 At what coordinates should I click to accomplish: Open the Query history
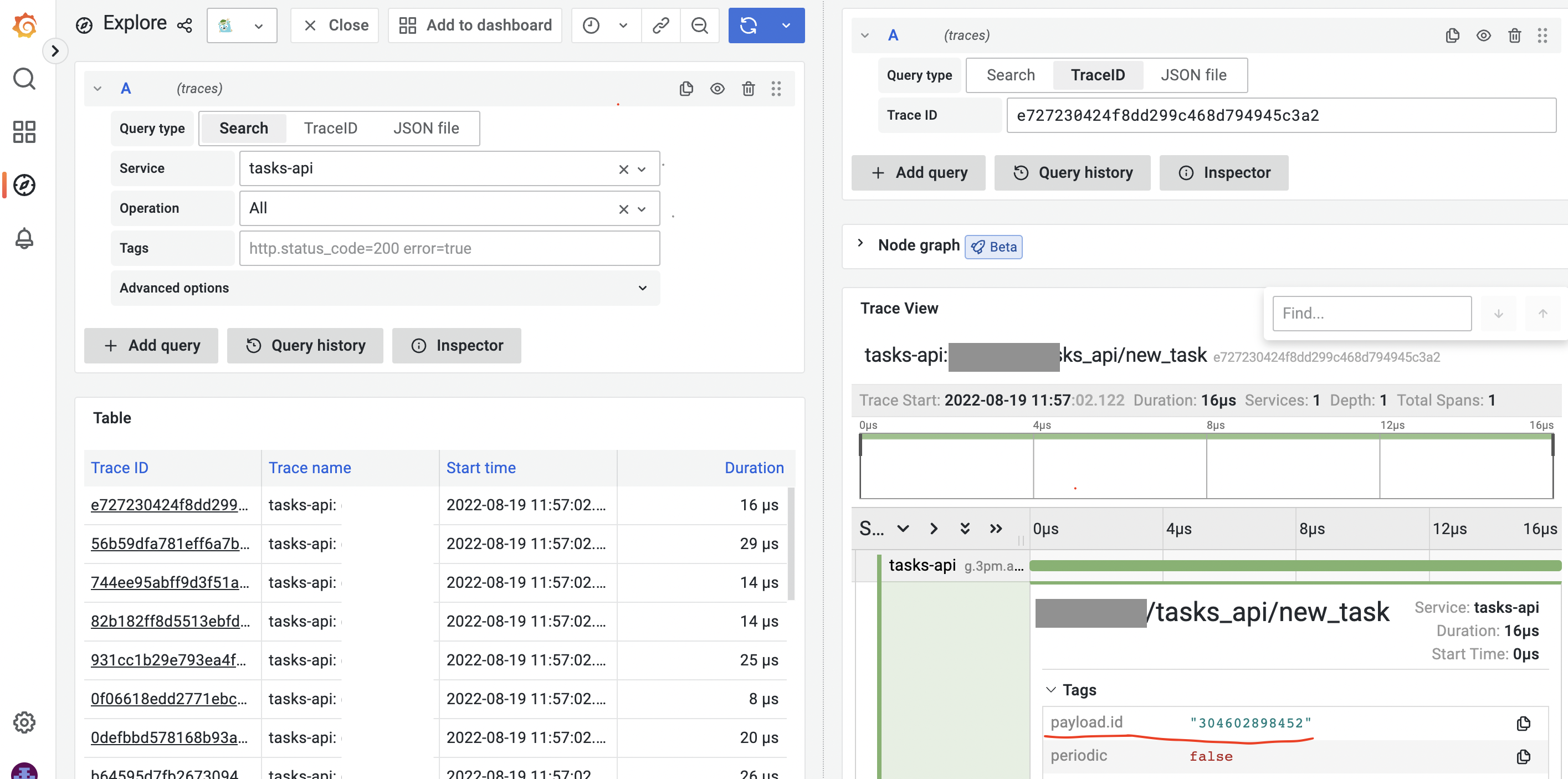tap(305, 345)
